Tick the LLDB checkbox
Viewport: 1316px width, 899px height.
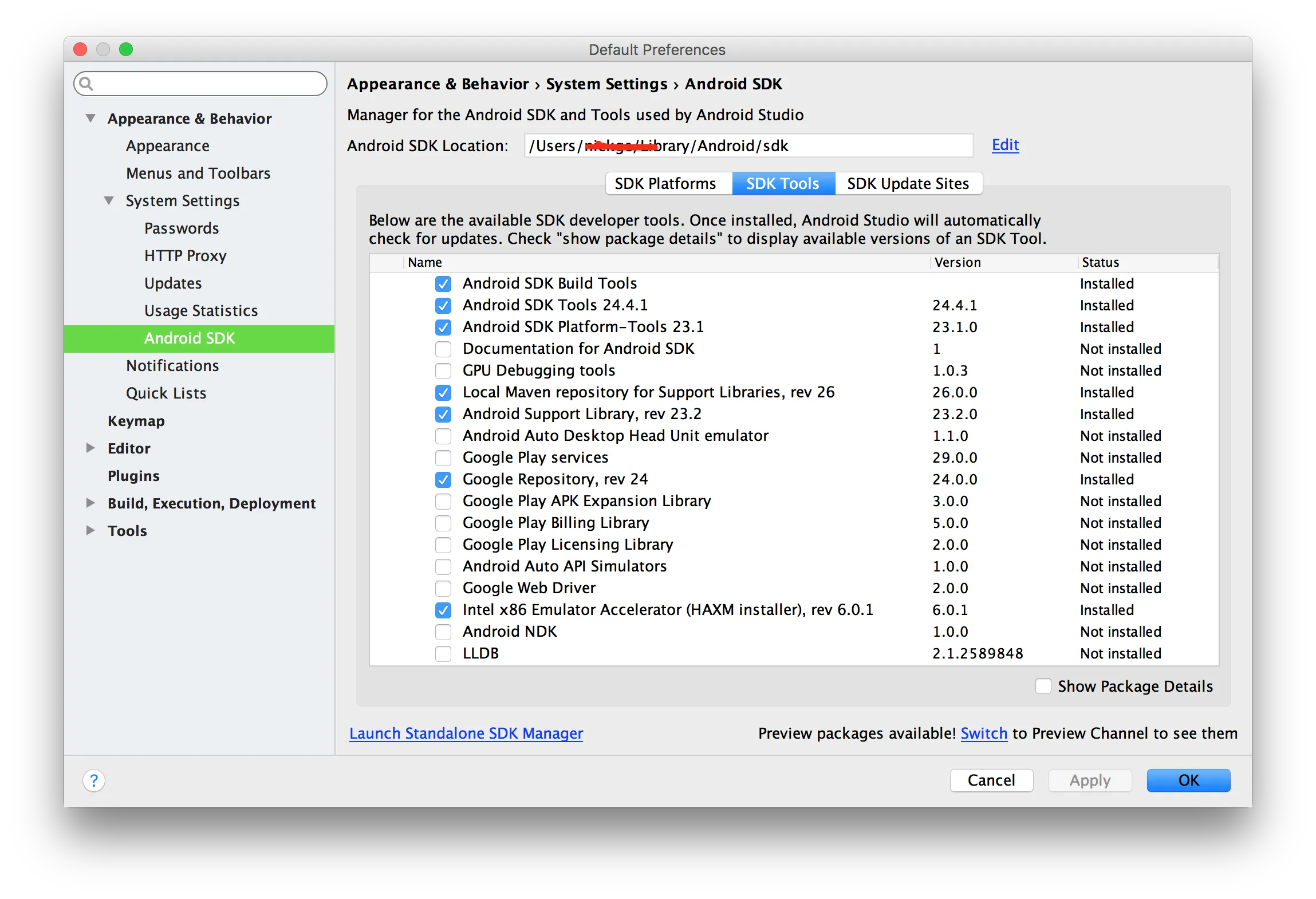click(443, 654)
